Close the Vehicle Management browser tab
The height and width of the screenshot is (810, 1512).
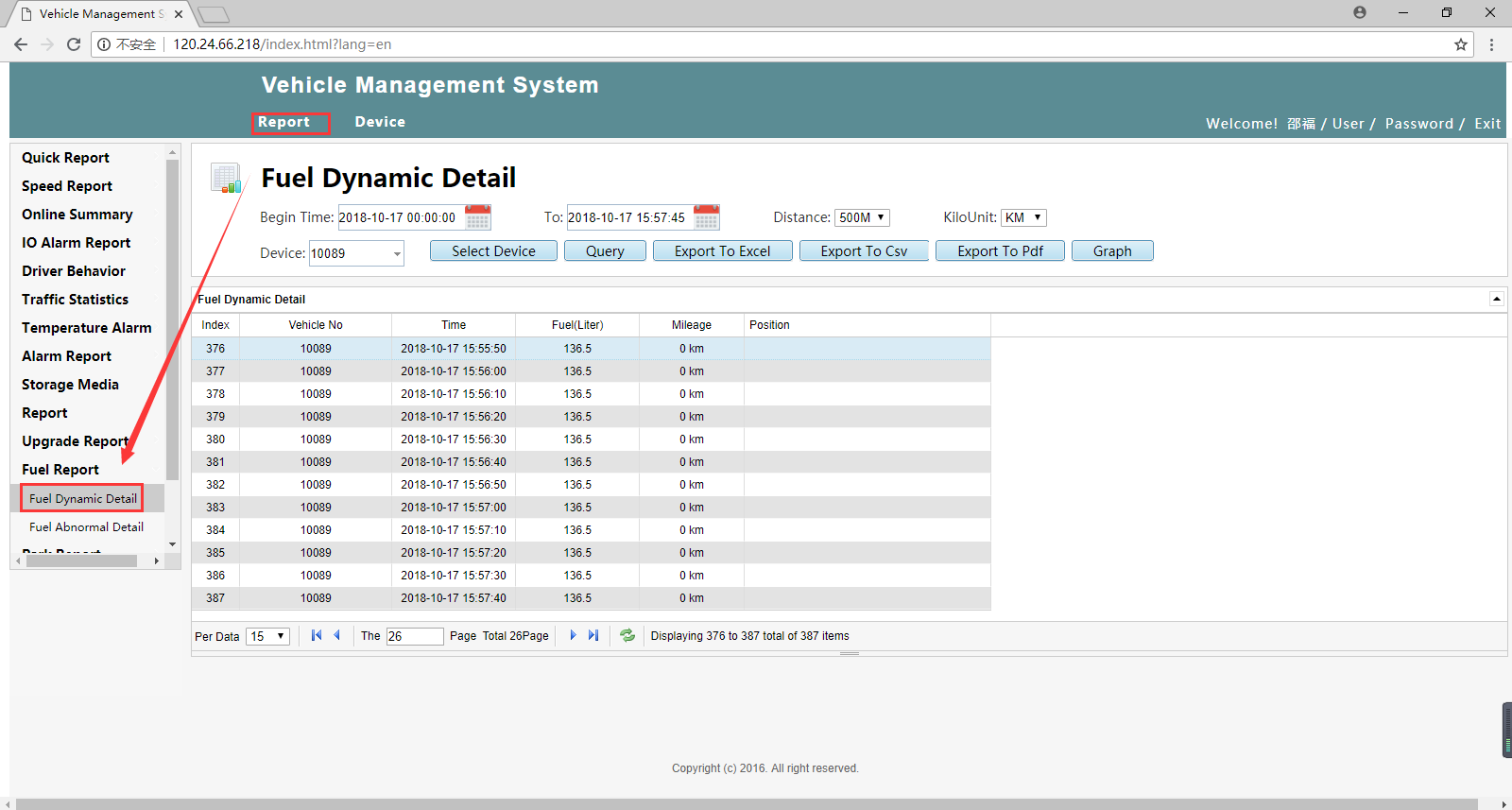click(179, 14)
